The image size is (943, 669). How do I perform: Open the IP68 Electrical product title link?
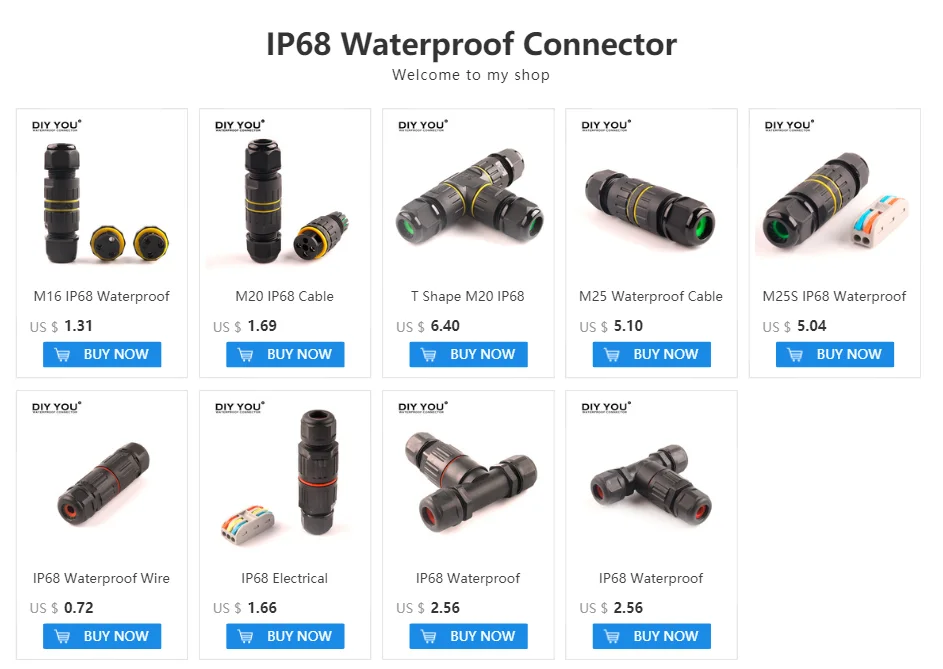tap(285, 578)
